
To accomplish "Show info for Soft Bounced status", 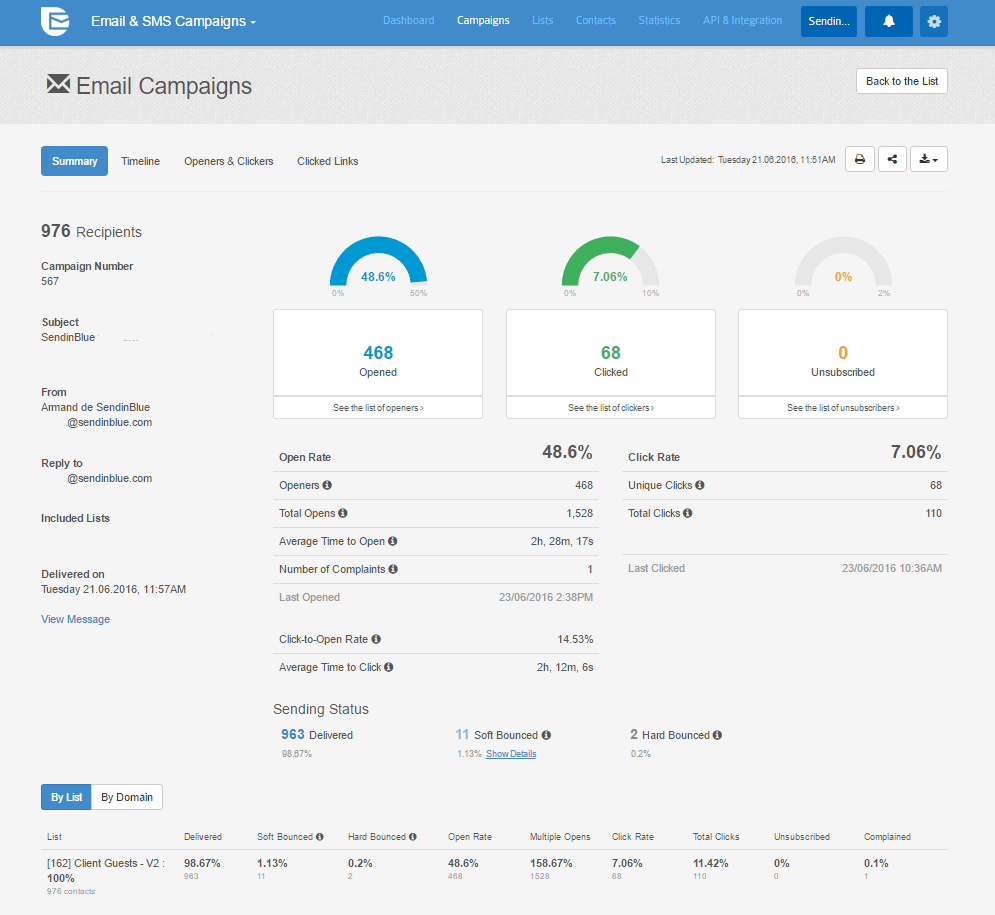I will [546, 735].
